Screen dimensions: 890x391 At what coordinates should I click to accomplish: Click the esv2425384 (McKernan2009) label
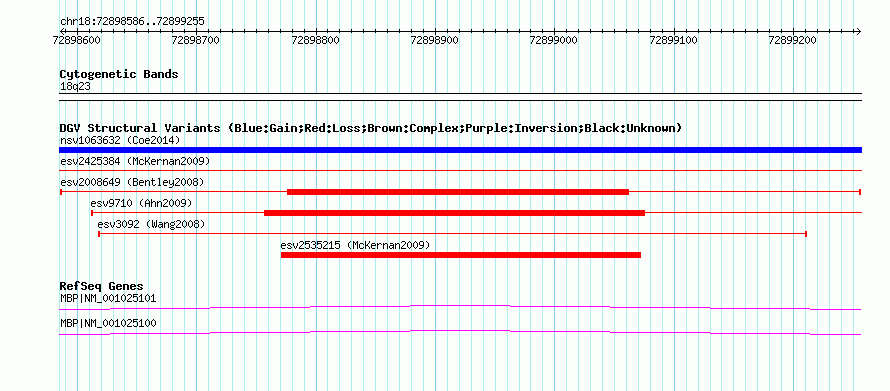click(135, 161)
